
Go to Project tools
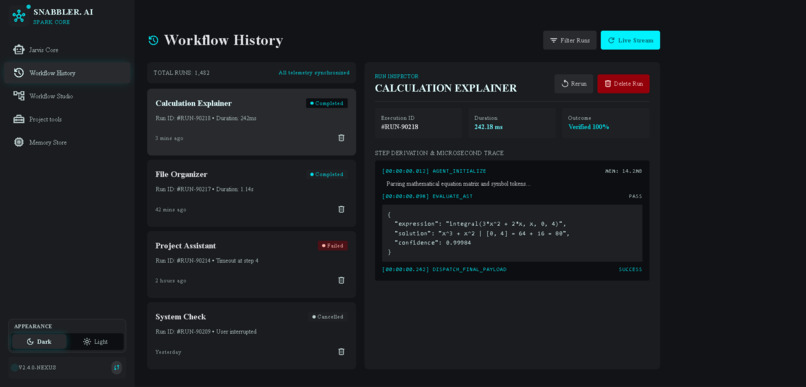[67, 119]
